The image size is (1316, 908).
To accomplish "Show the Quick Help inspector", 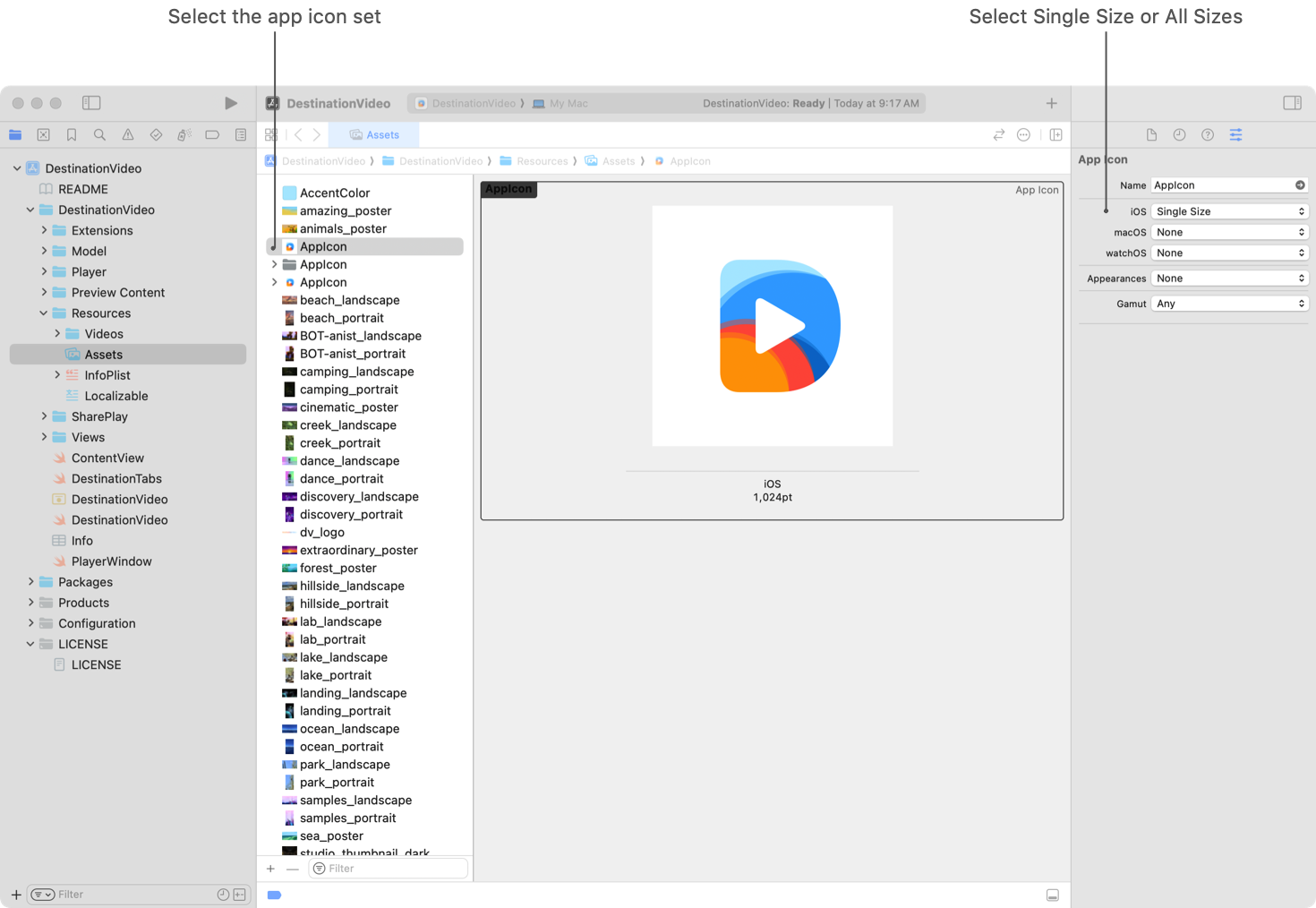I will click(1208, 135).
